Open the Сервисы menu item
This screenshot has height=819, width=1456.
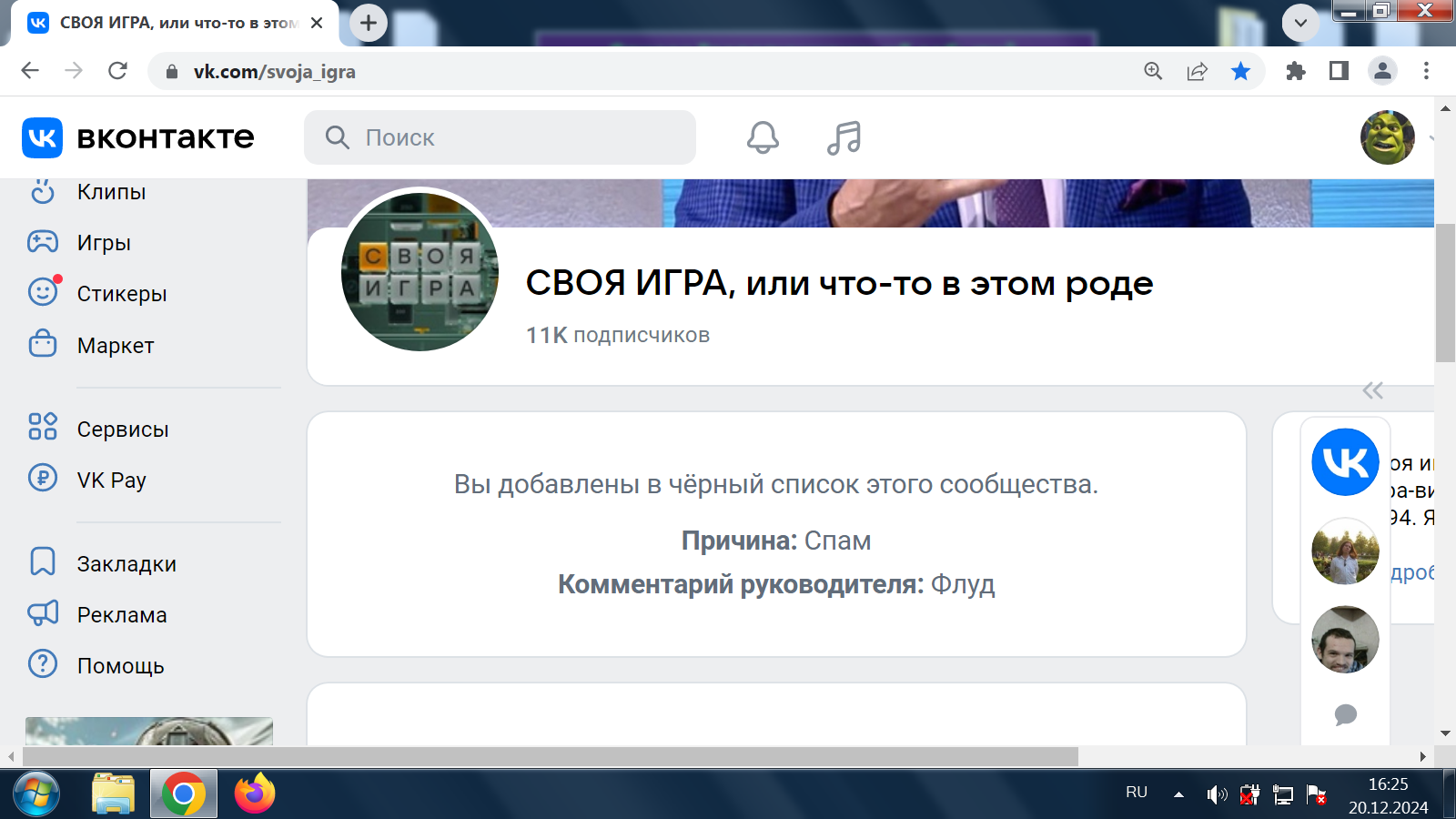123,430
